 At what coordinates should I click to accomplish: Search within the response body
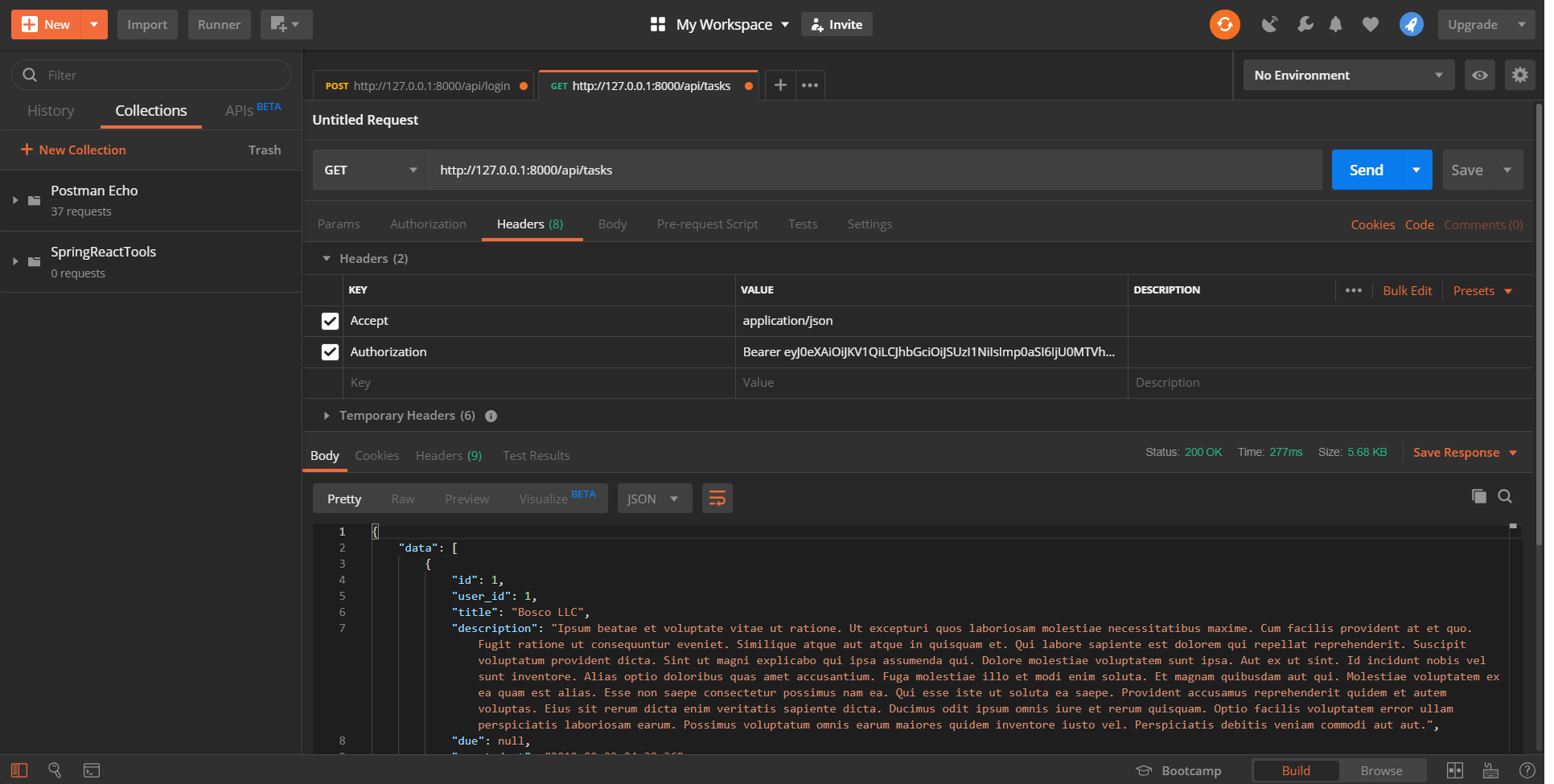tap(1505, 496)
